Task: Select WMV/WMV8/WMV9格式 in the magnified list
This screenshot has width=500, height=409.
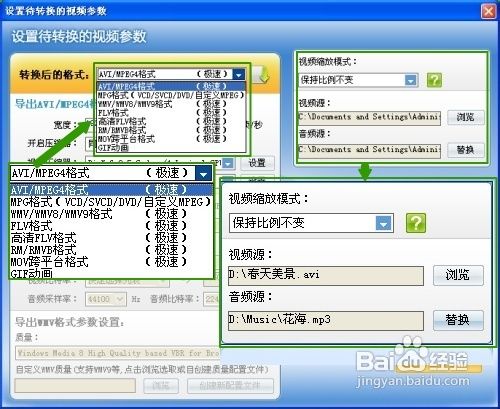Action: 111,214
